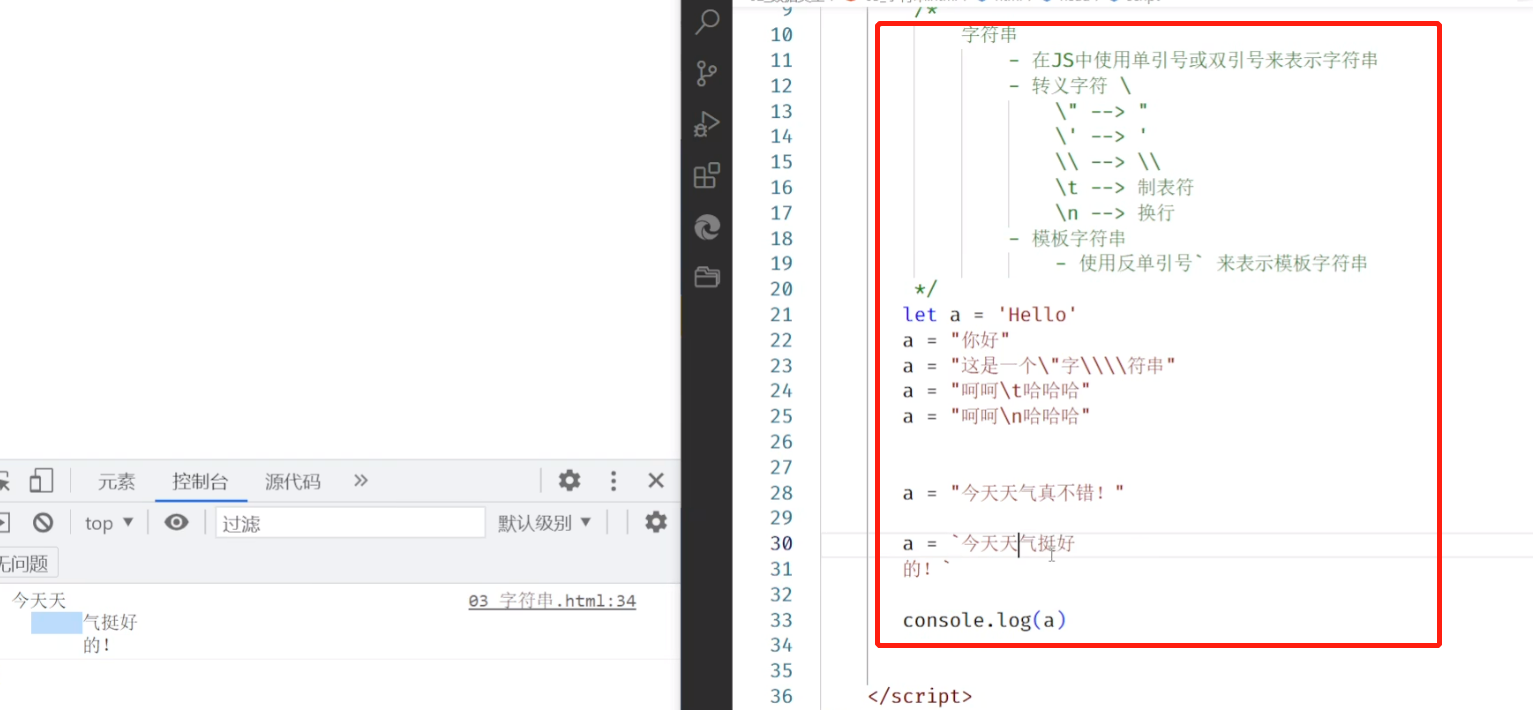Screen dimensions: 1533x710
Task: Open console settings gear icon
Action: [656, 522]
